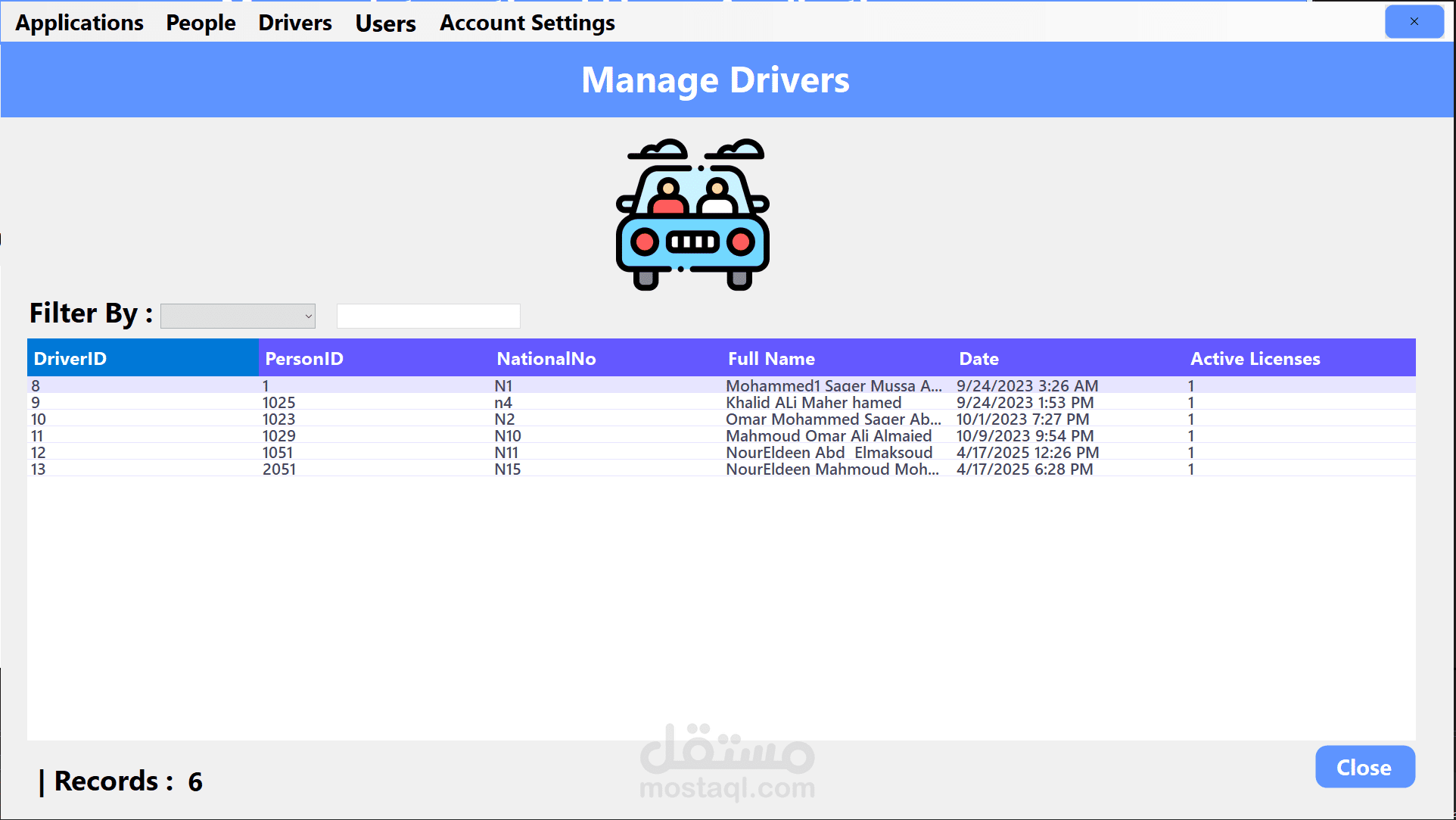Select driver row with NationalNo N15
The height and width of the screenshot is (820, 1456).
point(507,469)
